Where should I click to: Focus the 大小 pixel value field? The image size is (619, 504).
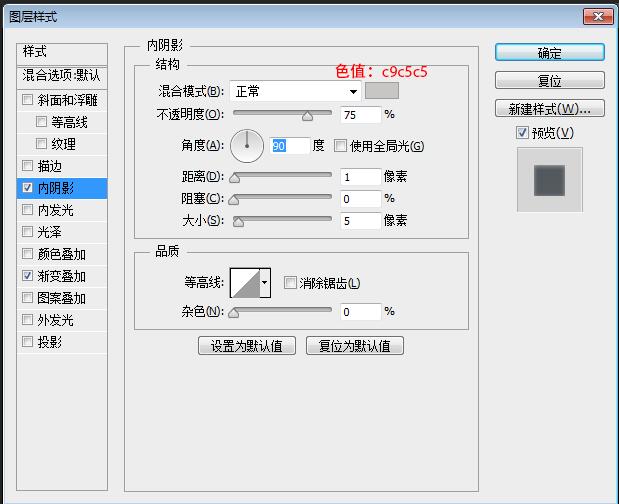point(361,221)
